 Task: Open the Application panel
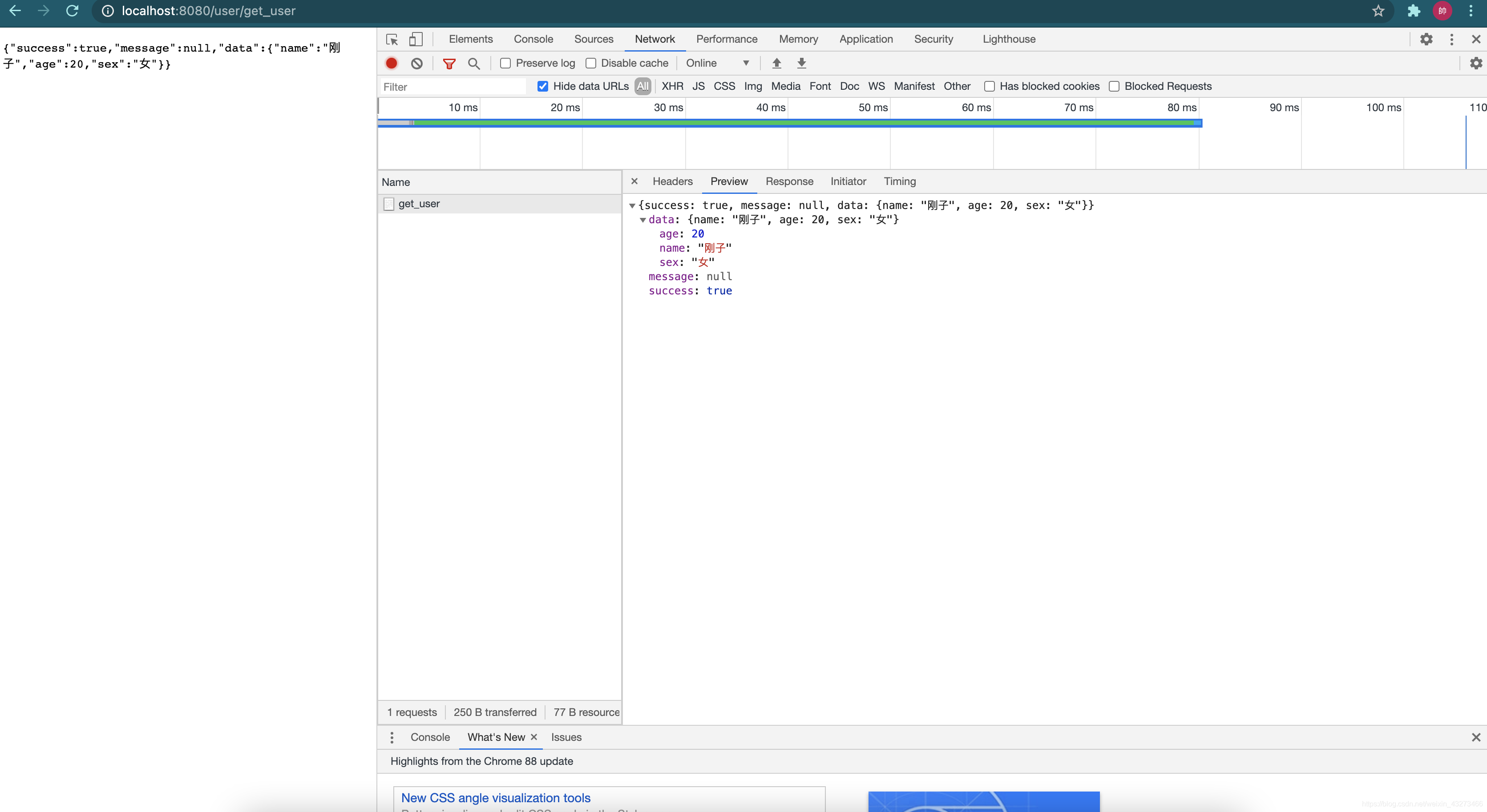pos(866,39)
